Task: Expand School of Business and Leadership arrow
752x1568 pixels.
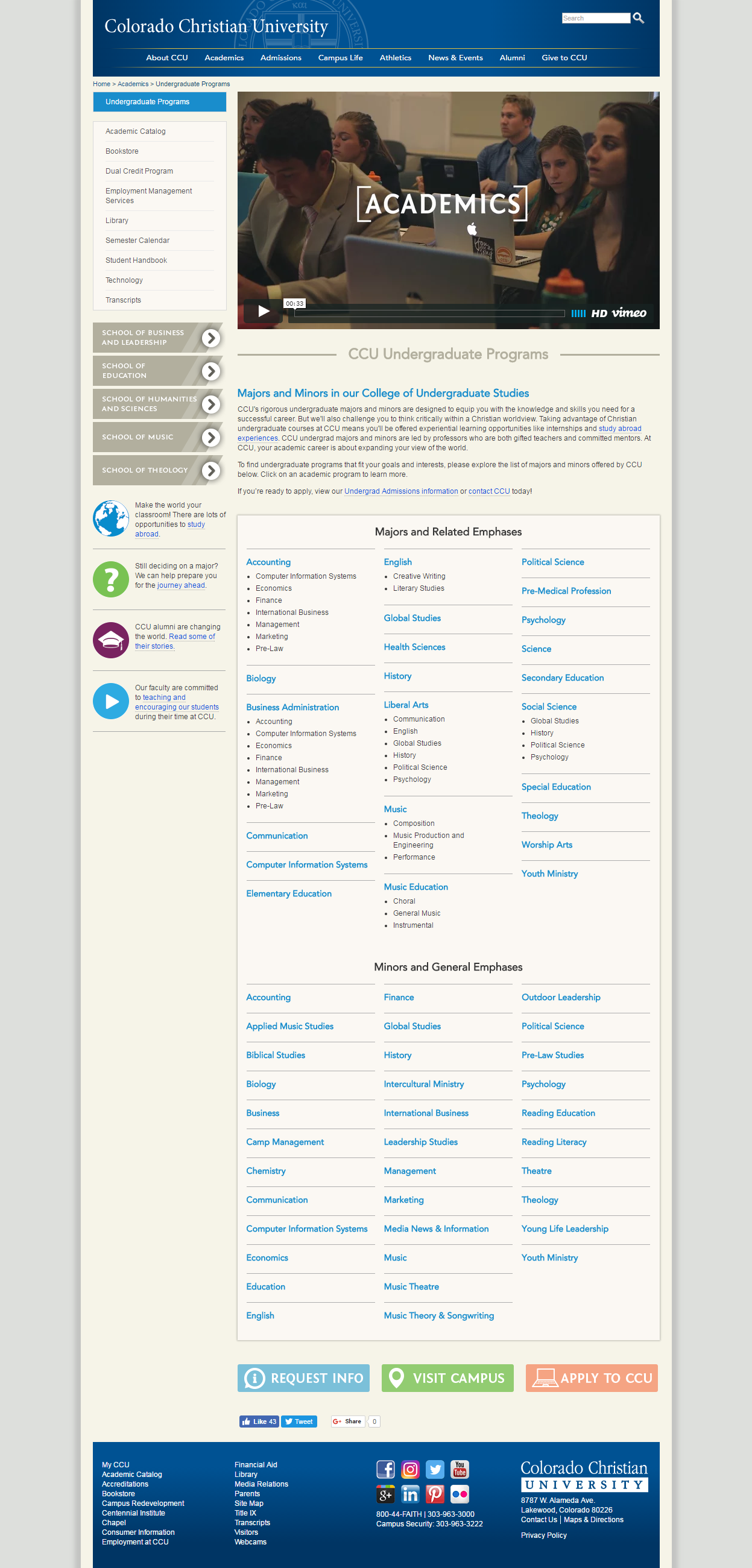Action: [210, 338]
